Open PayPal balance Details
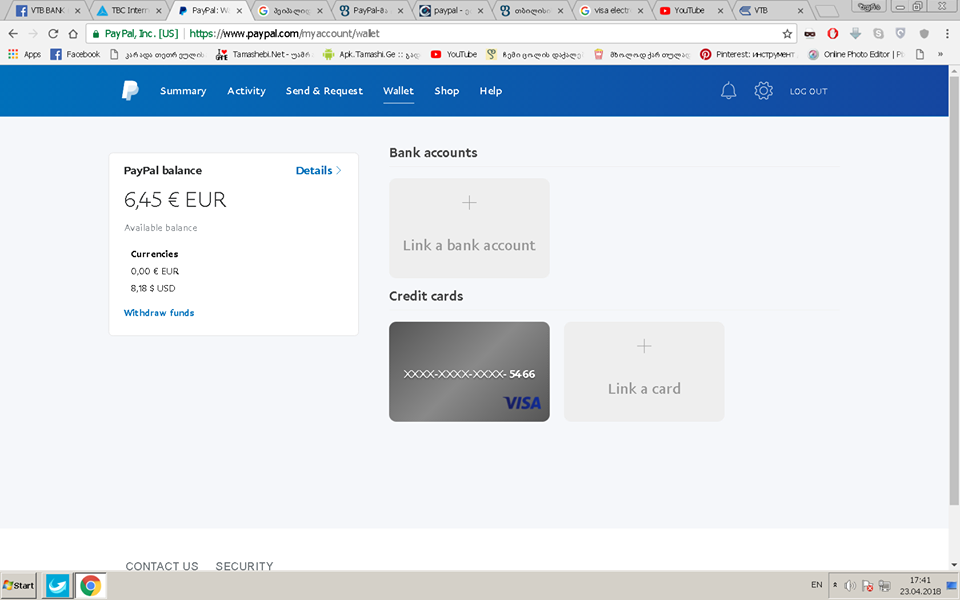Screen dimensions: 960x600 coord(318,170)
